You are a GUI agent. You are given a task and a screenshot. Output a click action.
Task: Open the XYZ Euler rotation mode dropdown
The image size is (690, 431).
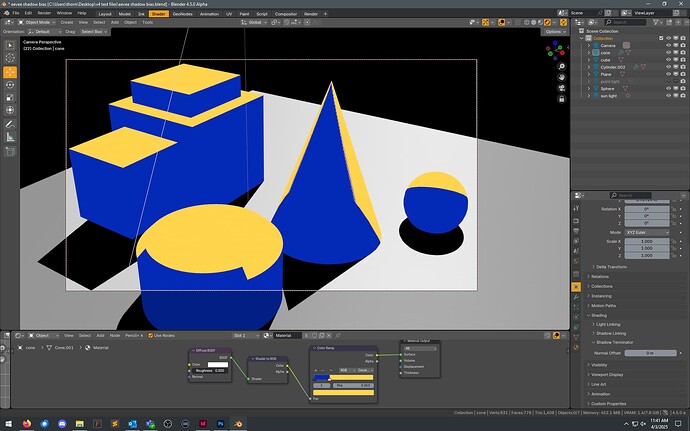[647, 232]
